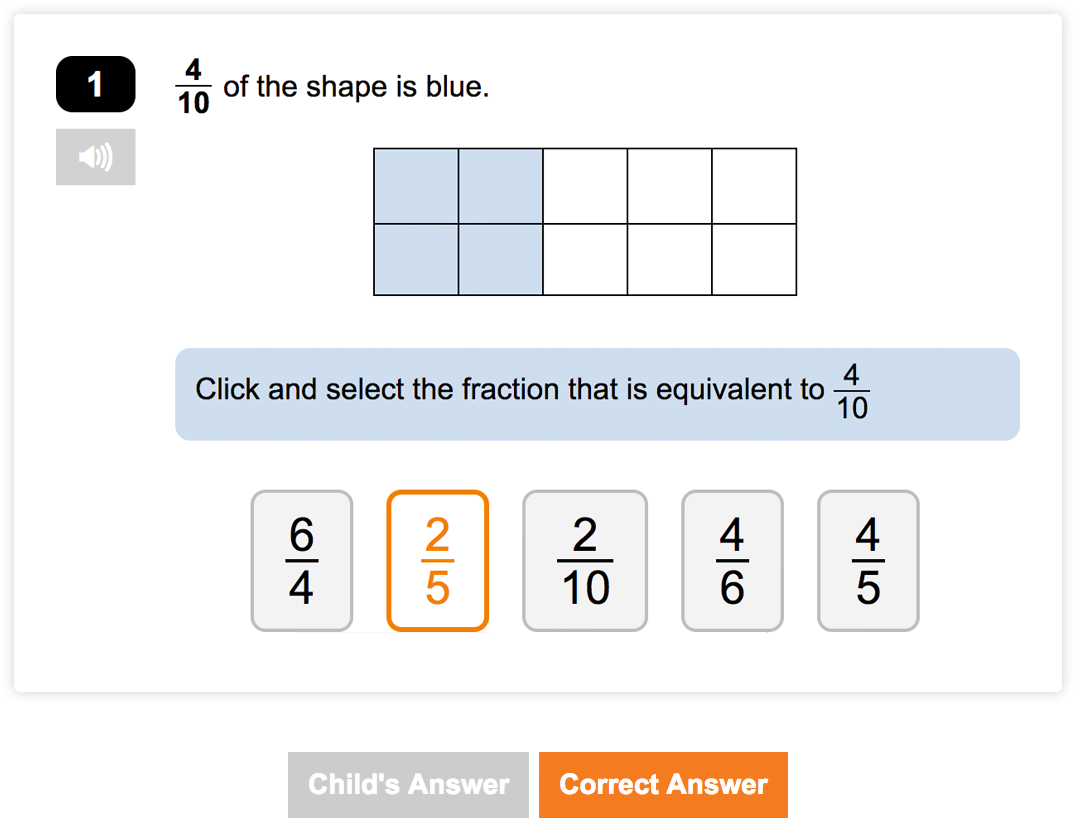Screen dimensions: 1076x818
Task: Click the first white square in the top row
Action: tap(585, 186)
